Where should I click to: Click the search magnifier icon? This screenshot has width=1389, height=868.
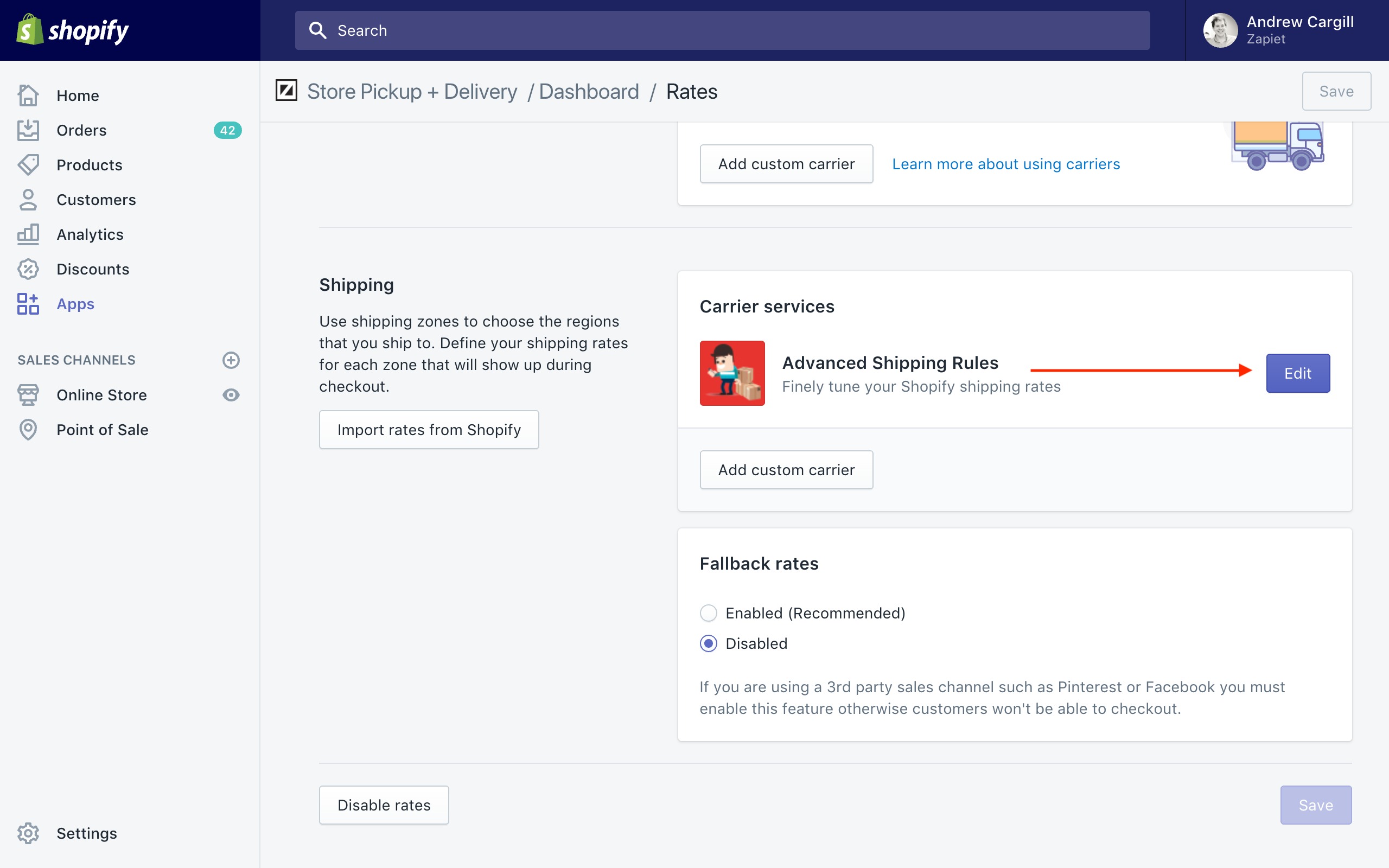(x=317, y=30)
